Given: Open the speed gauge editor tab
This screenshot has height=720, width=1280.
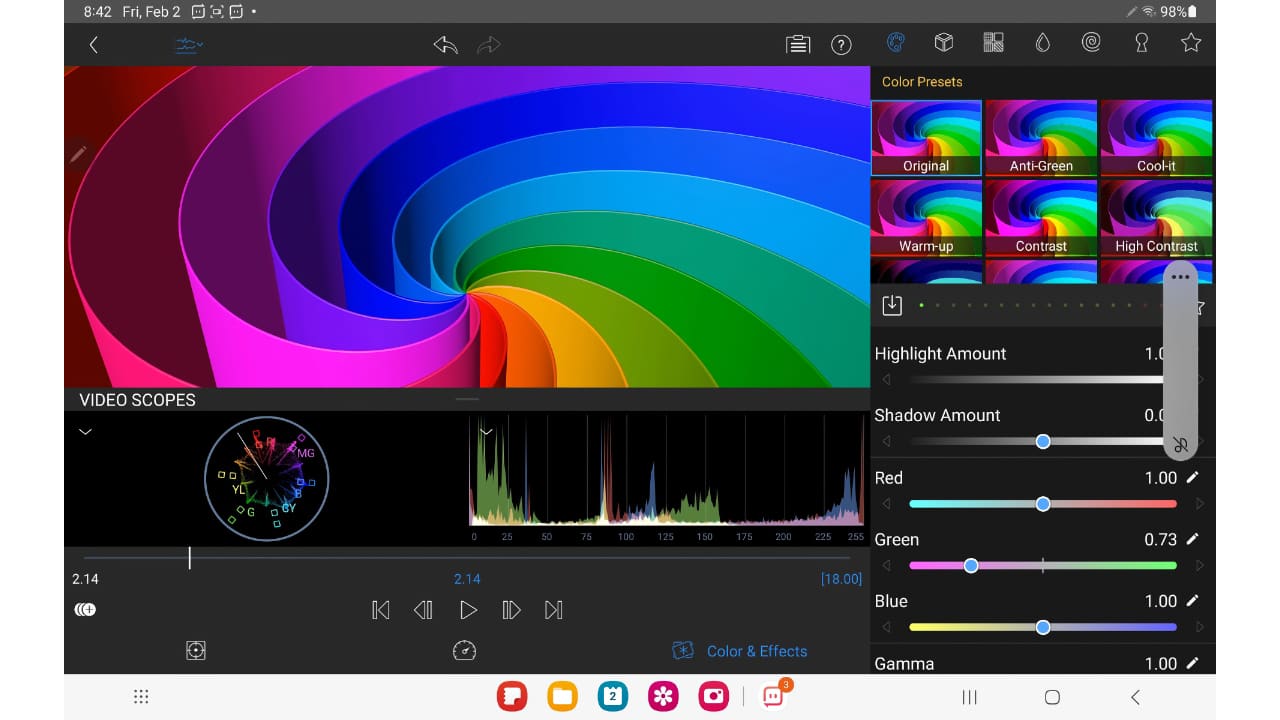Looking at the screenshot, I should pyautogui.click(x=464, y=651).
